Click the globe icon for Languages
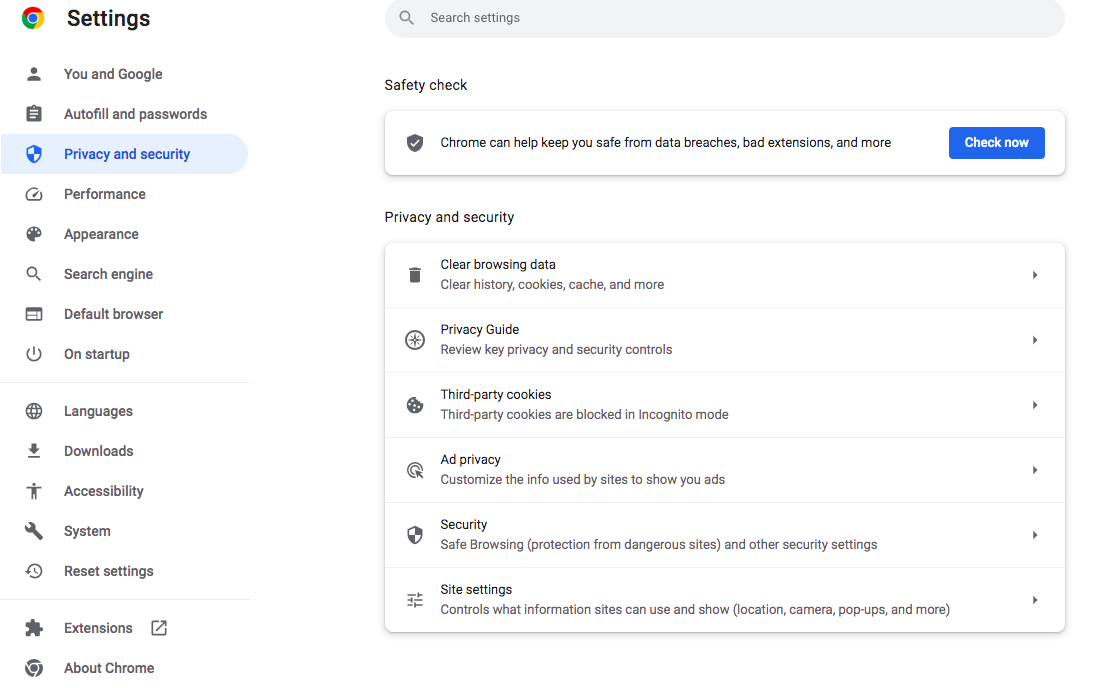This screenshot has width=1104, height=688. pyautogui.click(x=34, y=411)
